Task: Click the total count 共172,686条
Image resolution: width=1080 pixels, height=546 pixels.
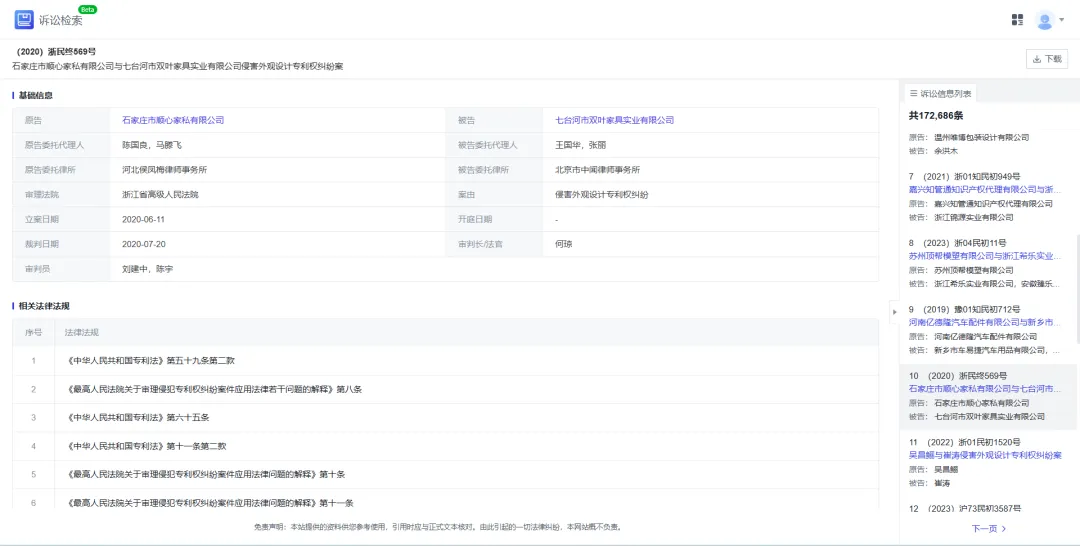Action: tap(935, 115)
